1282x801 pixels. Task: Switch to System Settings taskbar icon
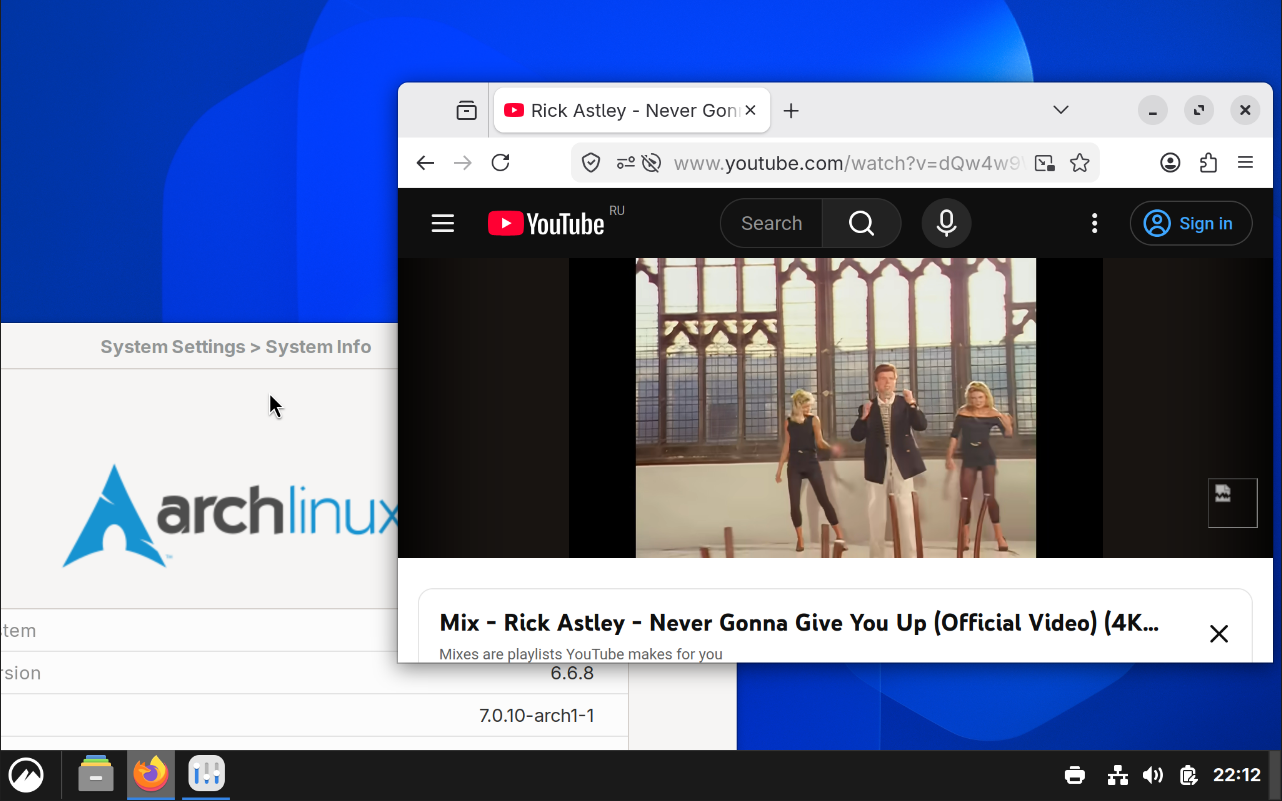tap(206, 774)
